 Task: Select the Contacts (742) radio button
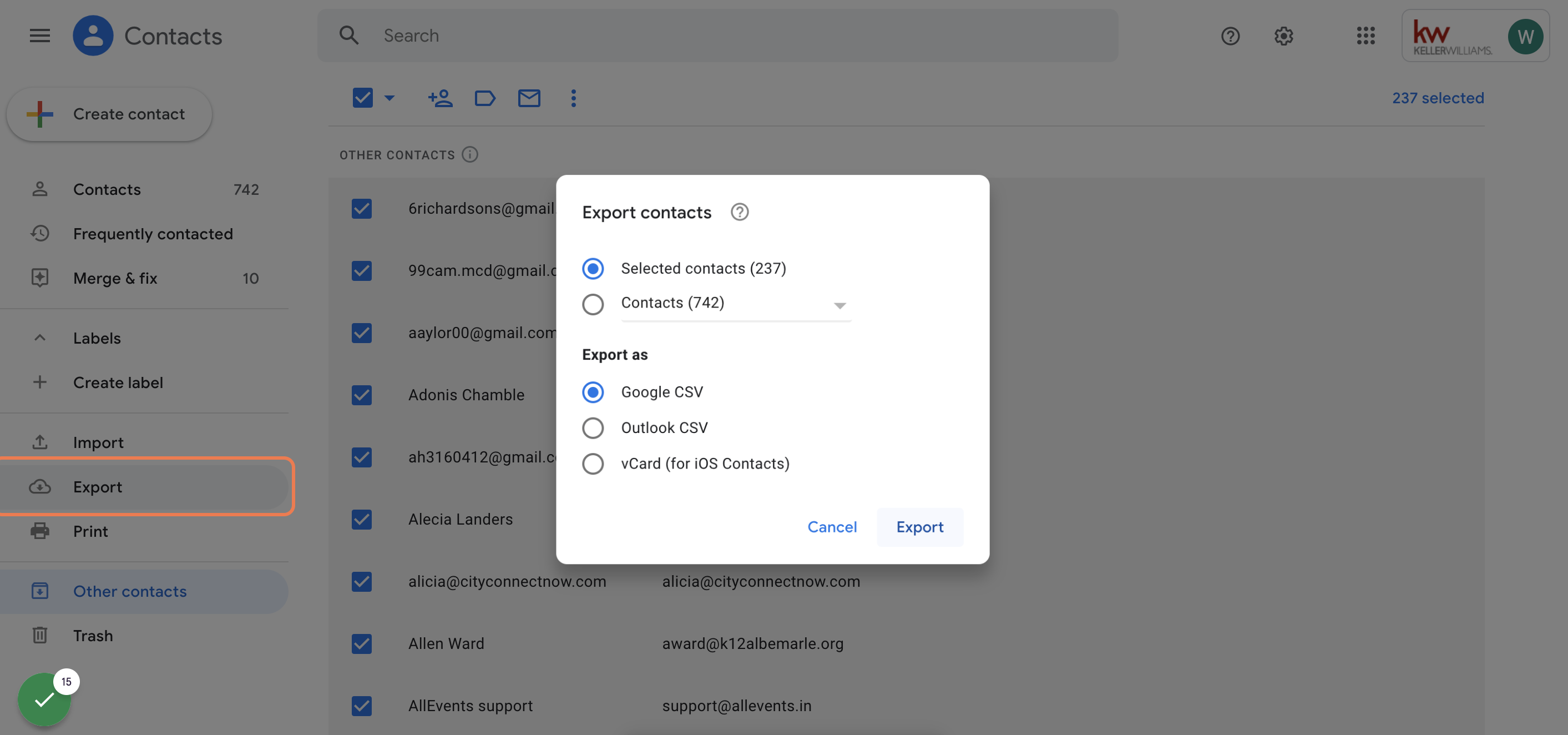pyautogui.click(x=592, y=304)
